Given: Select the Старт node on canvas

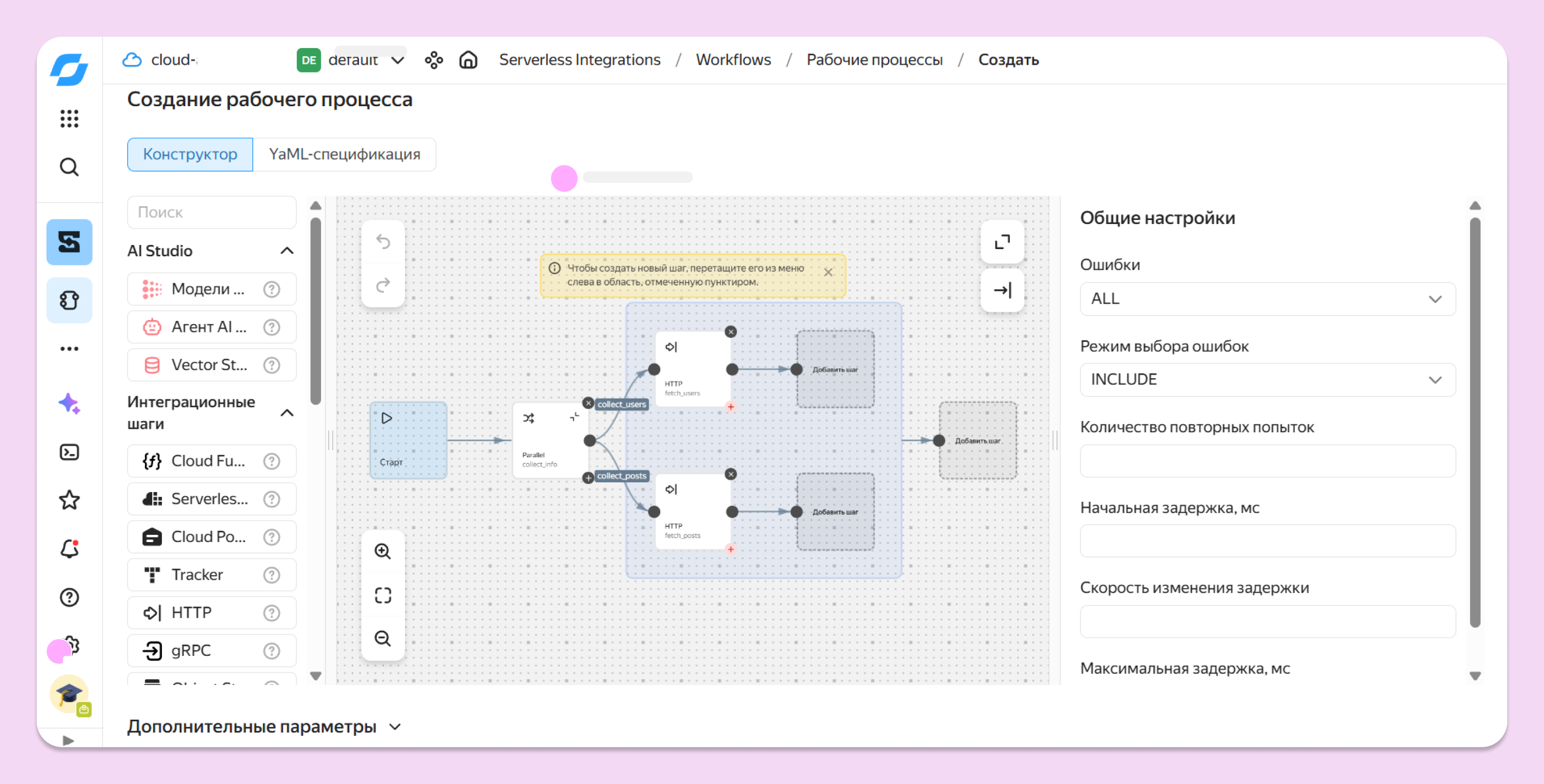Looking at the screenshot, I should 407,440.
